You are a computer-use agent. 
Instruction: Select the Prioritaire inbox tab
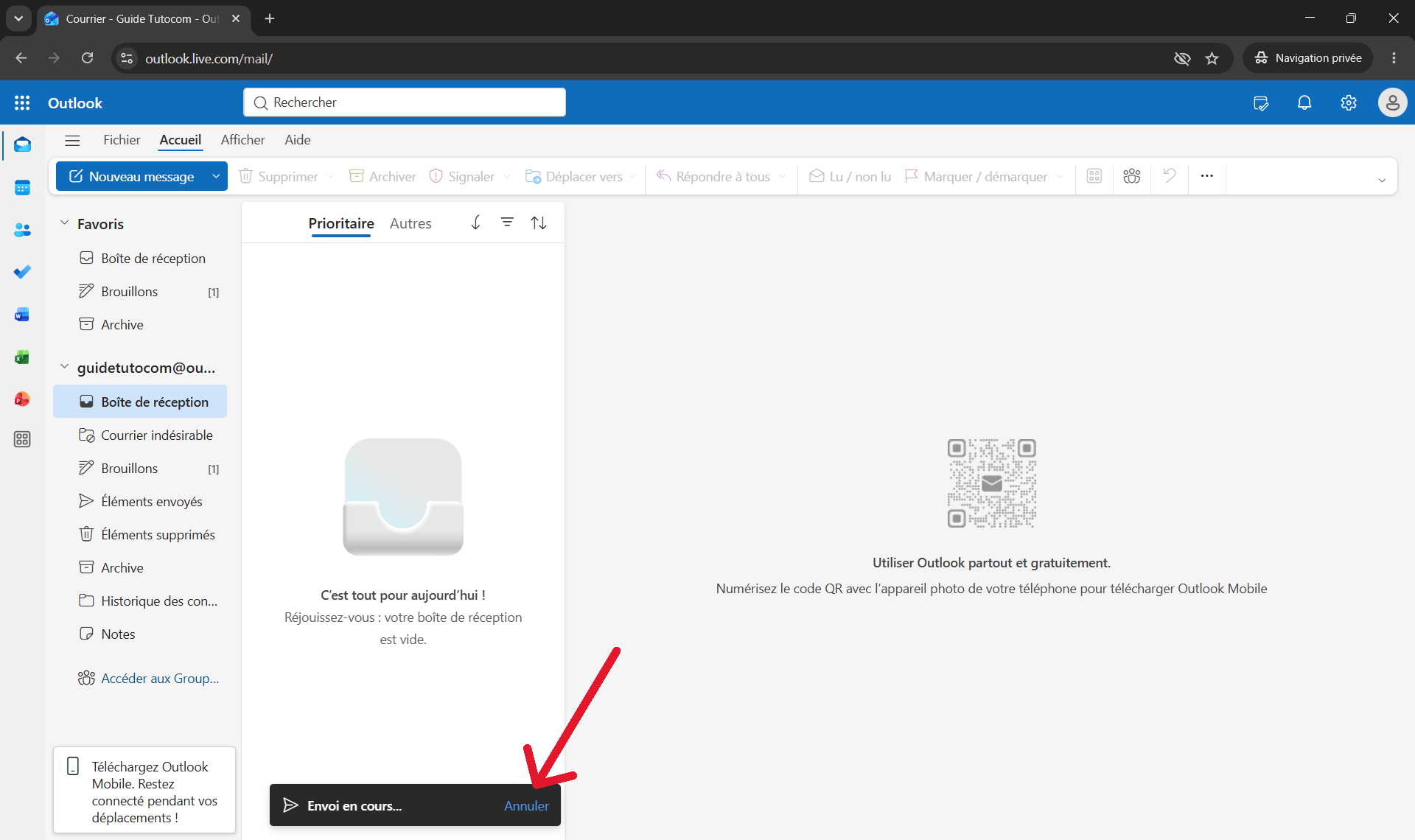pos(341,223)
